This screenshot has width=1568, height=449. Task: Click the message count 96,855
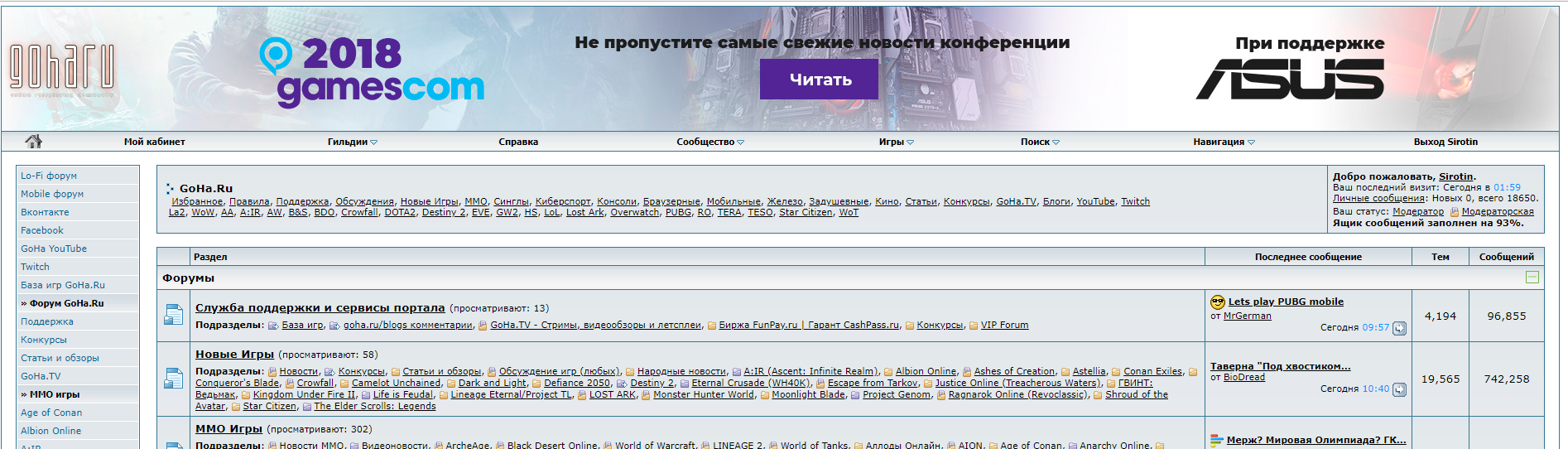point(1507,316)
